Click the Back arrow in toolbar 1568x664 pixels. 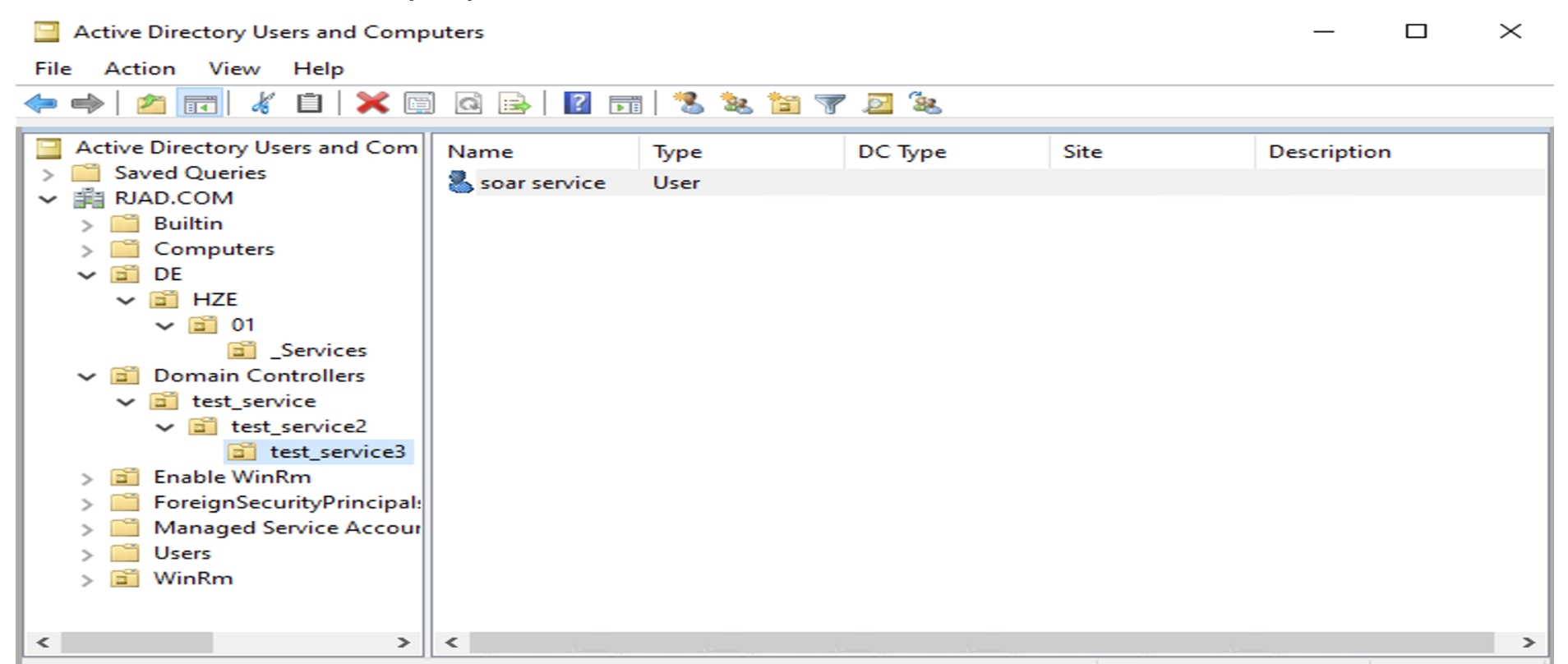pos(40,104)
